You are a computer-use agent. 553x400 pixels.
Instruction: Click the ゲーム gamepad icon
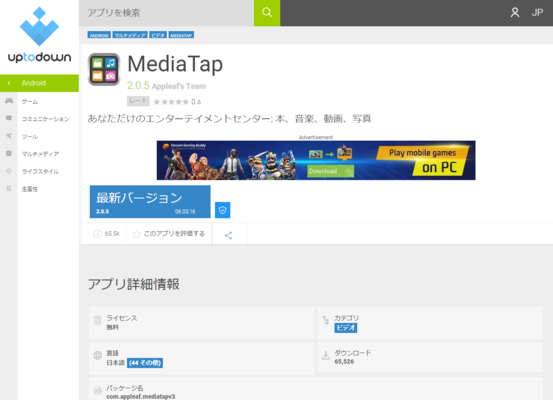(9, 101)
